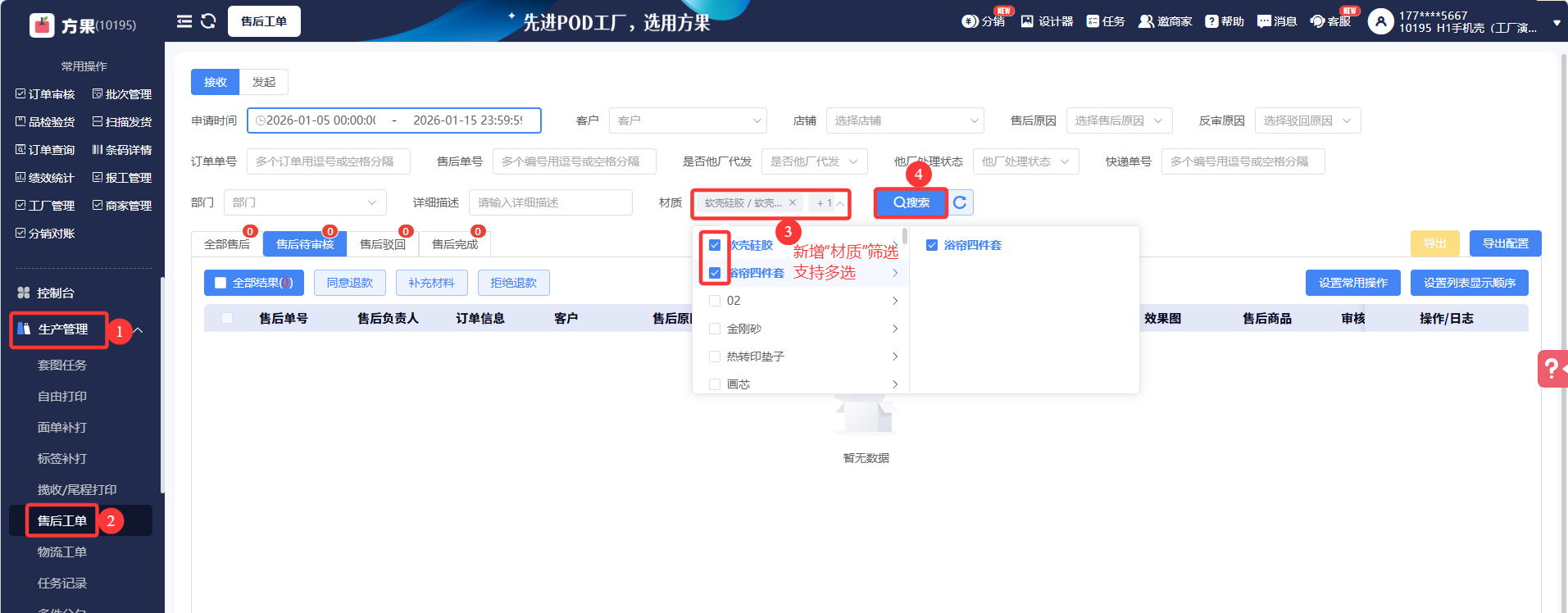Collapse the 生产管理 menu section chevron
This screenshot has width=1568, height=613.
(x=139, y=330)
